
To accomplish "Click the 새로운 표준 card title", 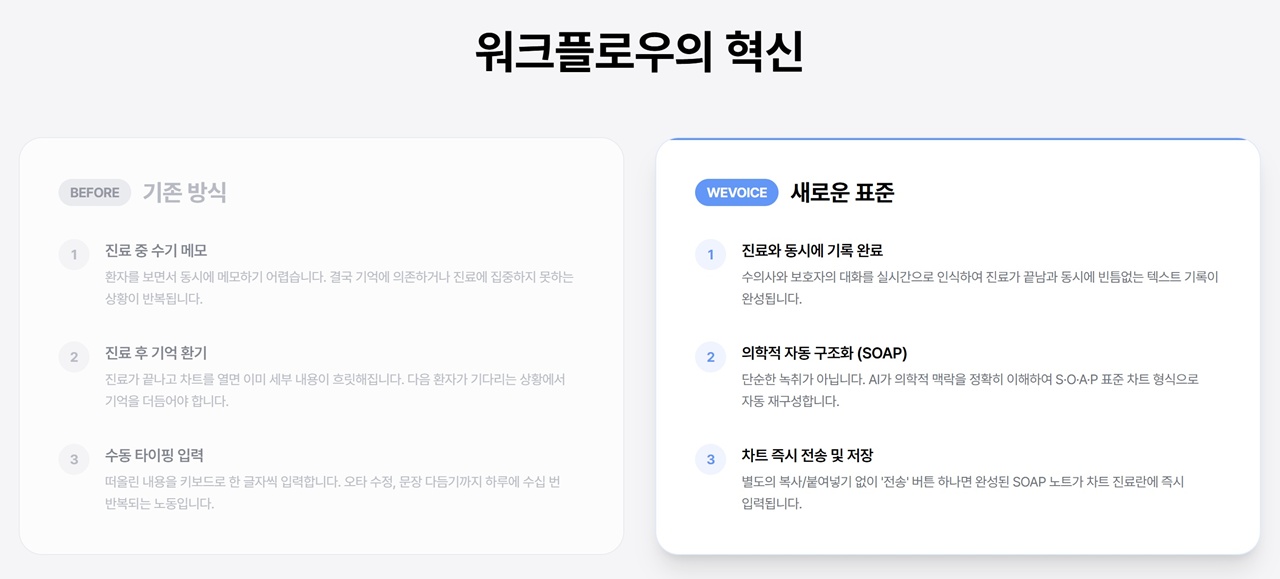I will click(842, 193).
